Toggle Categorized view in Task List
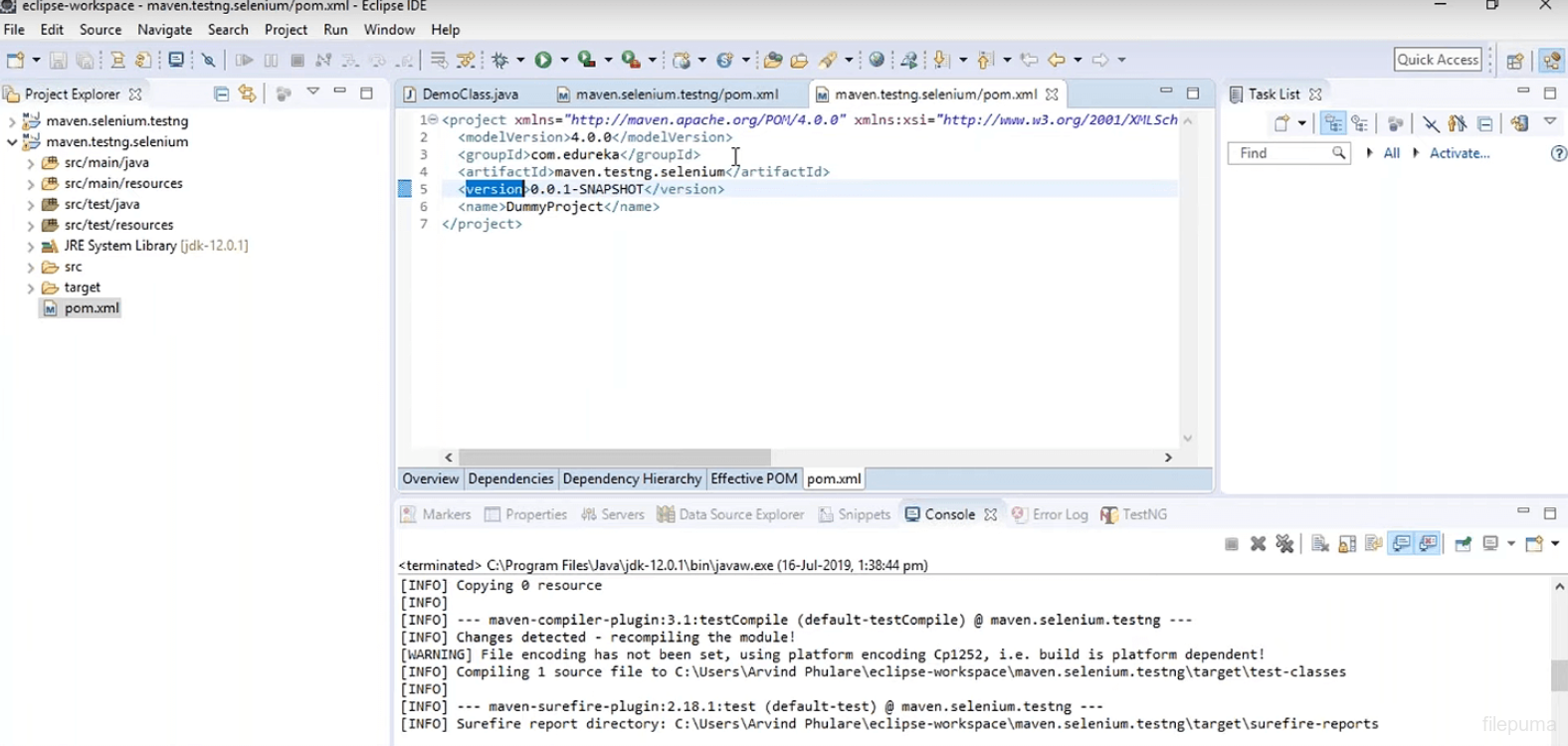The width and height of the screenshot is (1568, 746). 1332,123
